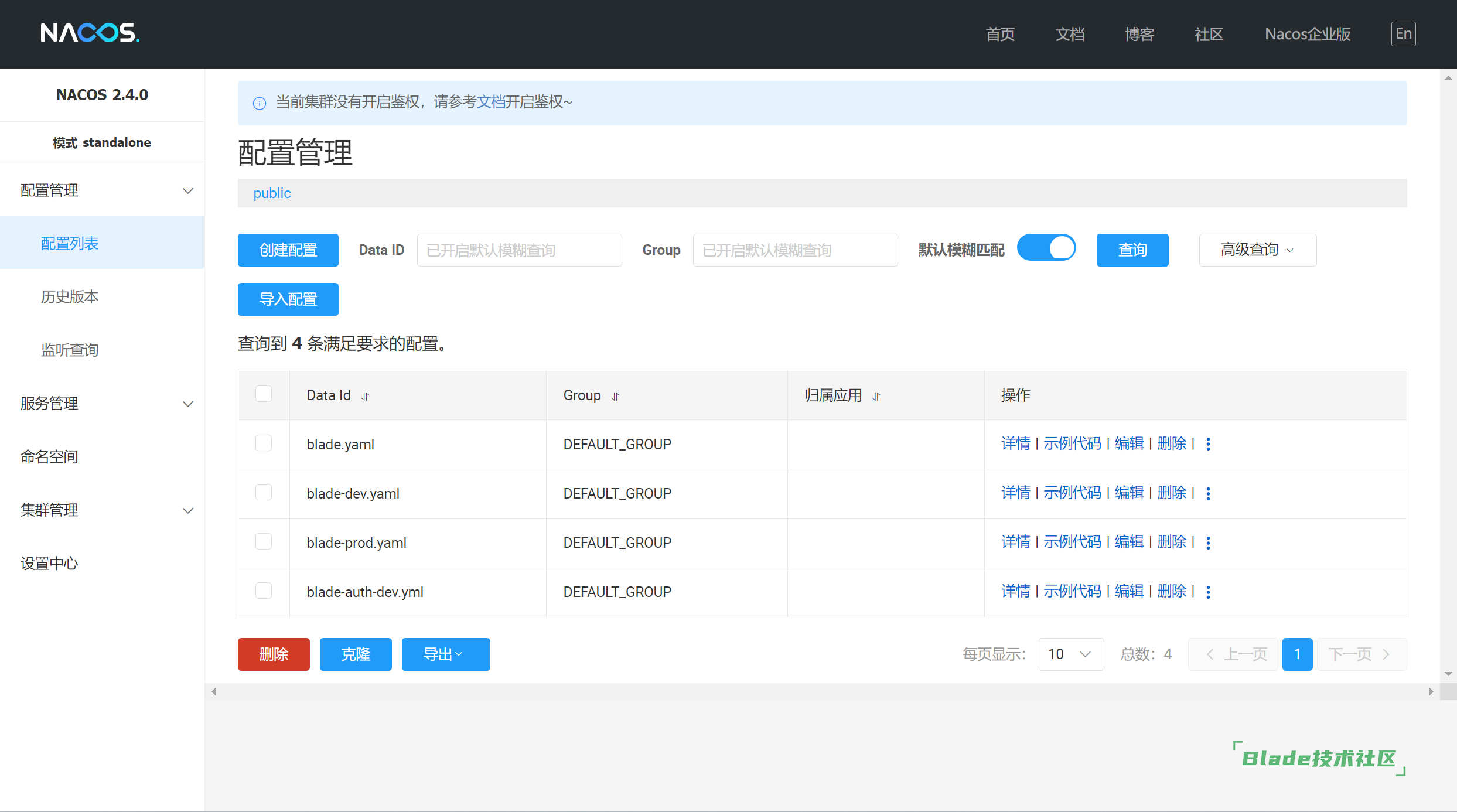Click 删除 link for blade-auth-dev.yml
Screen dimensions: 1457x812
1172,591
